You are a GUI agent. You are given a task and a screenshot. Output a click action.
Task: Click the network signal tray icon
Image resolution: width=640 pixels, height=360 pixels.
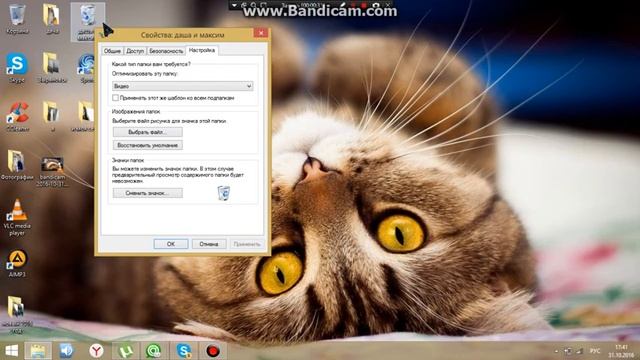tap(580, 351)
